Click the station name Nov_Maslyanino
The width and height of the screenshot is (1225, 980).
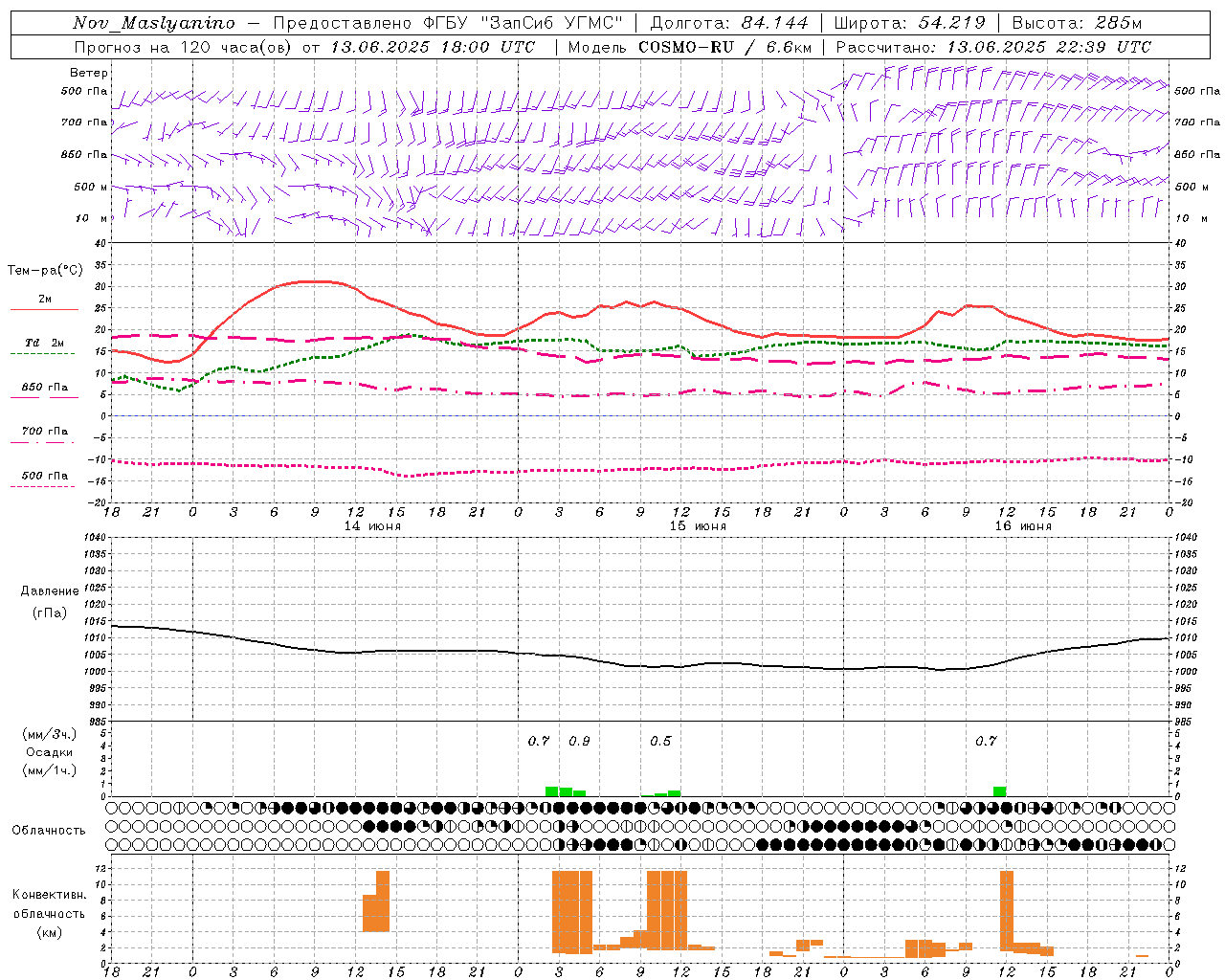(x=154, y=23)
